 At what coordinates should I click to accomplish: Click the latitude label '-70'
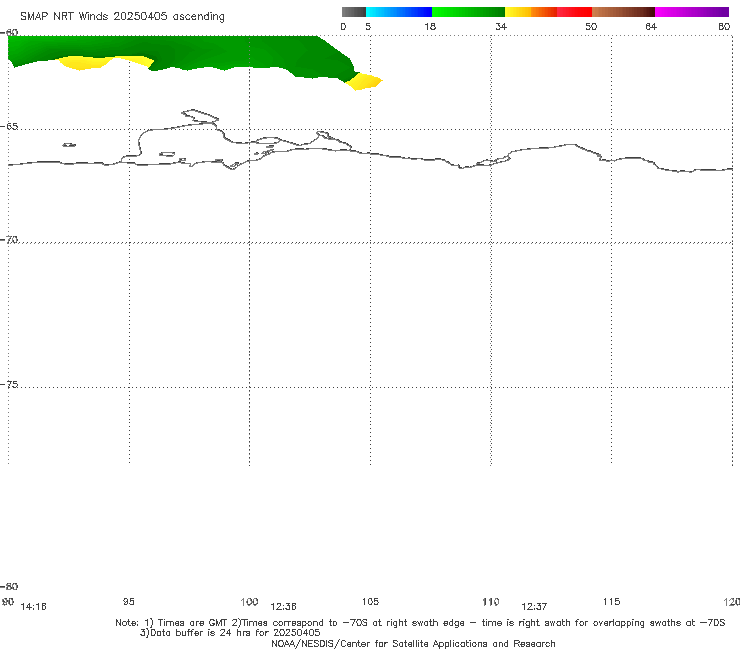click(x=9, y=240)
